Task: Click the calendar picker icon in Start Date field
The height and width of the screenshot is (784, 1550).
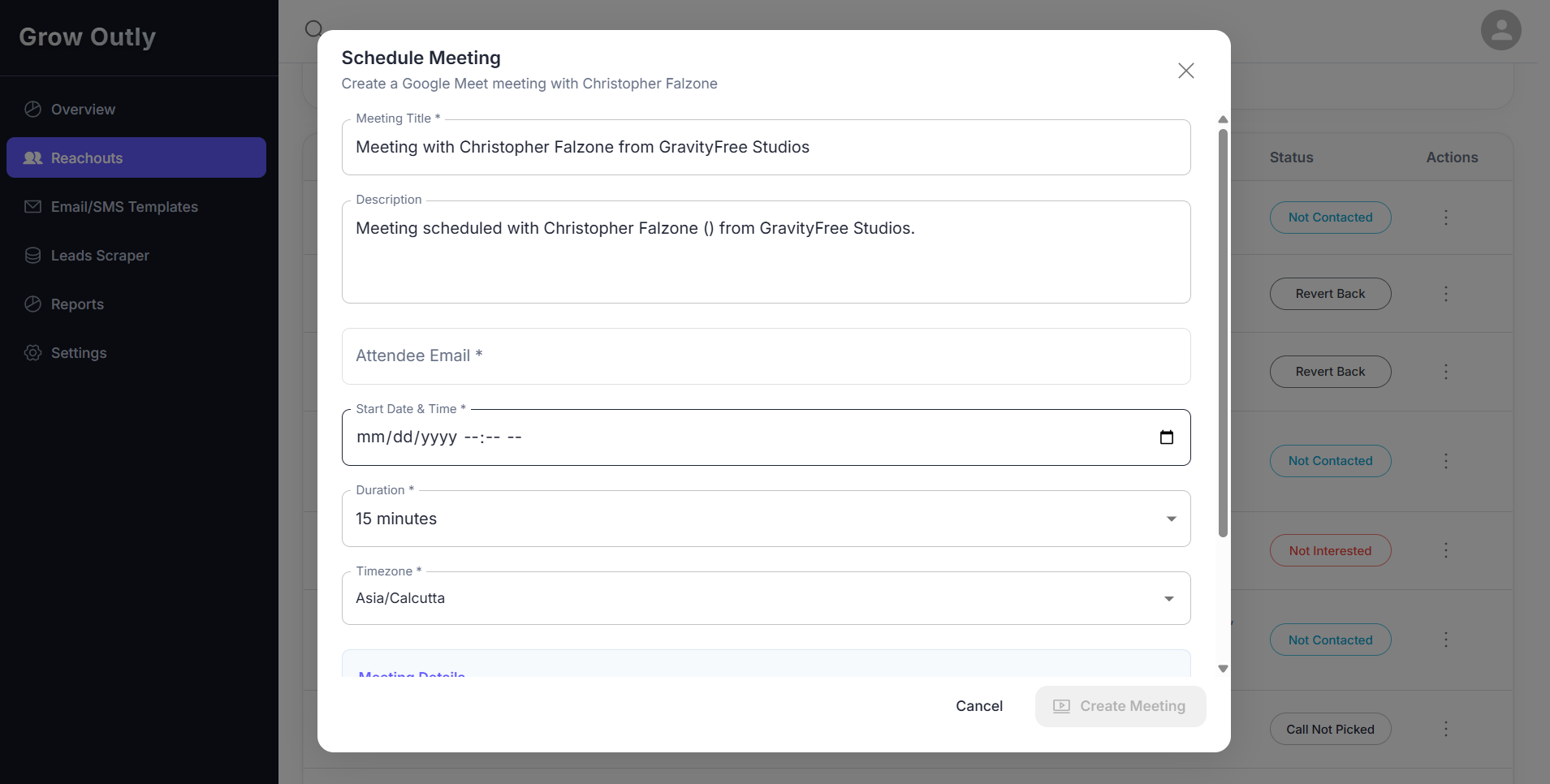Action: pyautogui.click(x=1167, y=437)
